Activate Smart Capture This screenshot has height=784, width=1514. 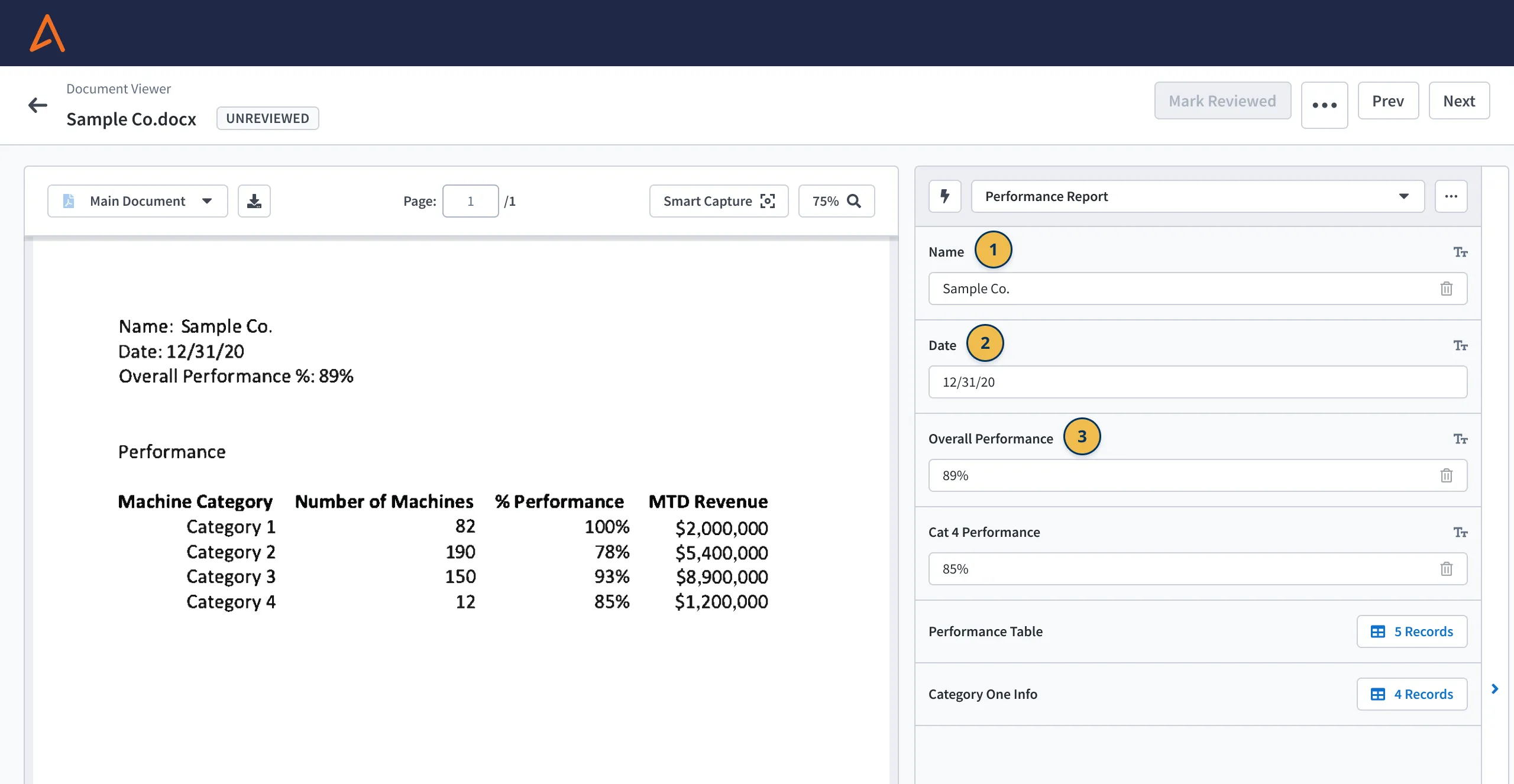tap(719, 201)
